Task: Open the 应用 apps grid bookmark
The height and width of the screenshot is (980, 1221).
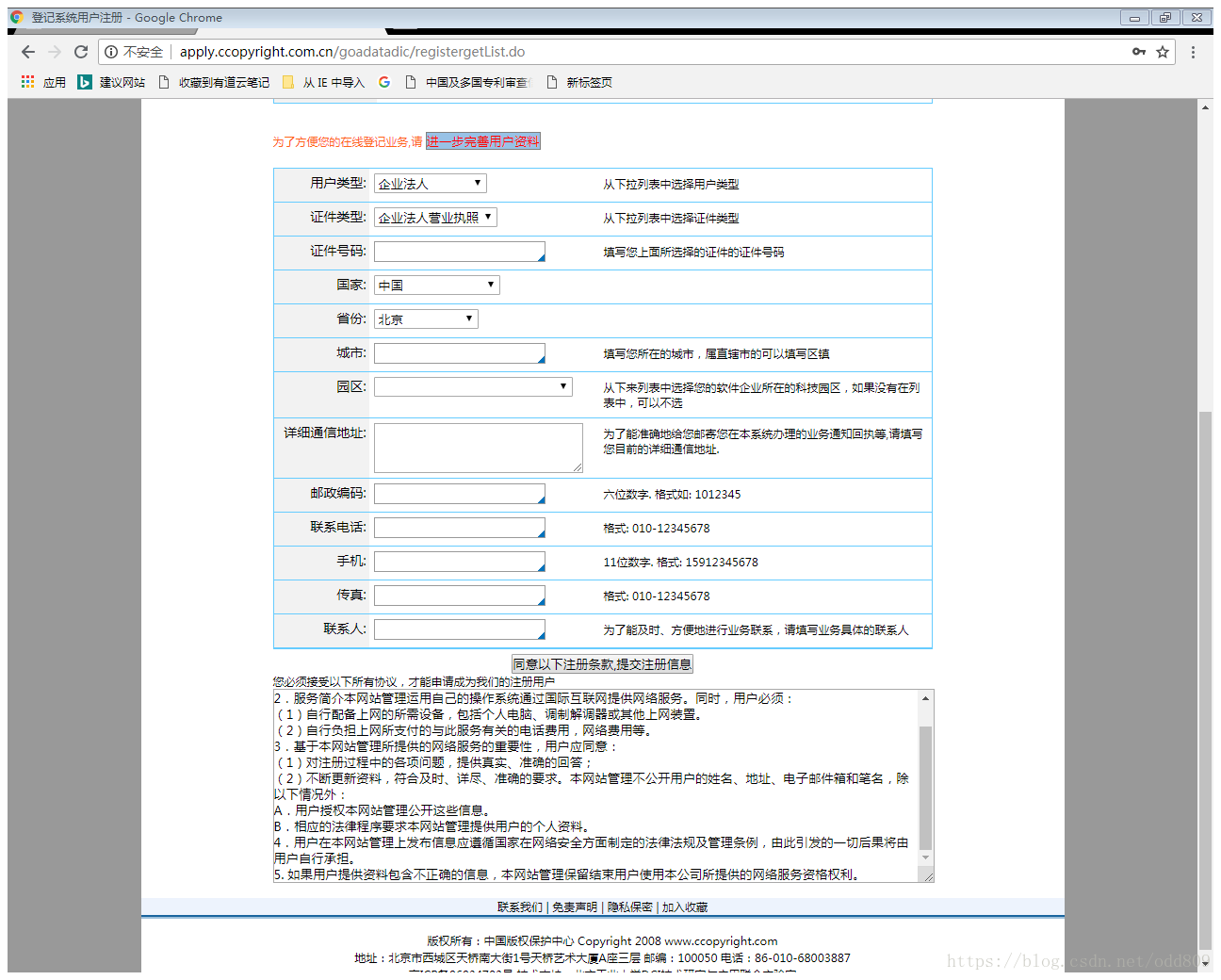Action: [x=43, y=82]
